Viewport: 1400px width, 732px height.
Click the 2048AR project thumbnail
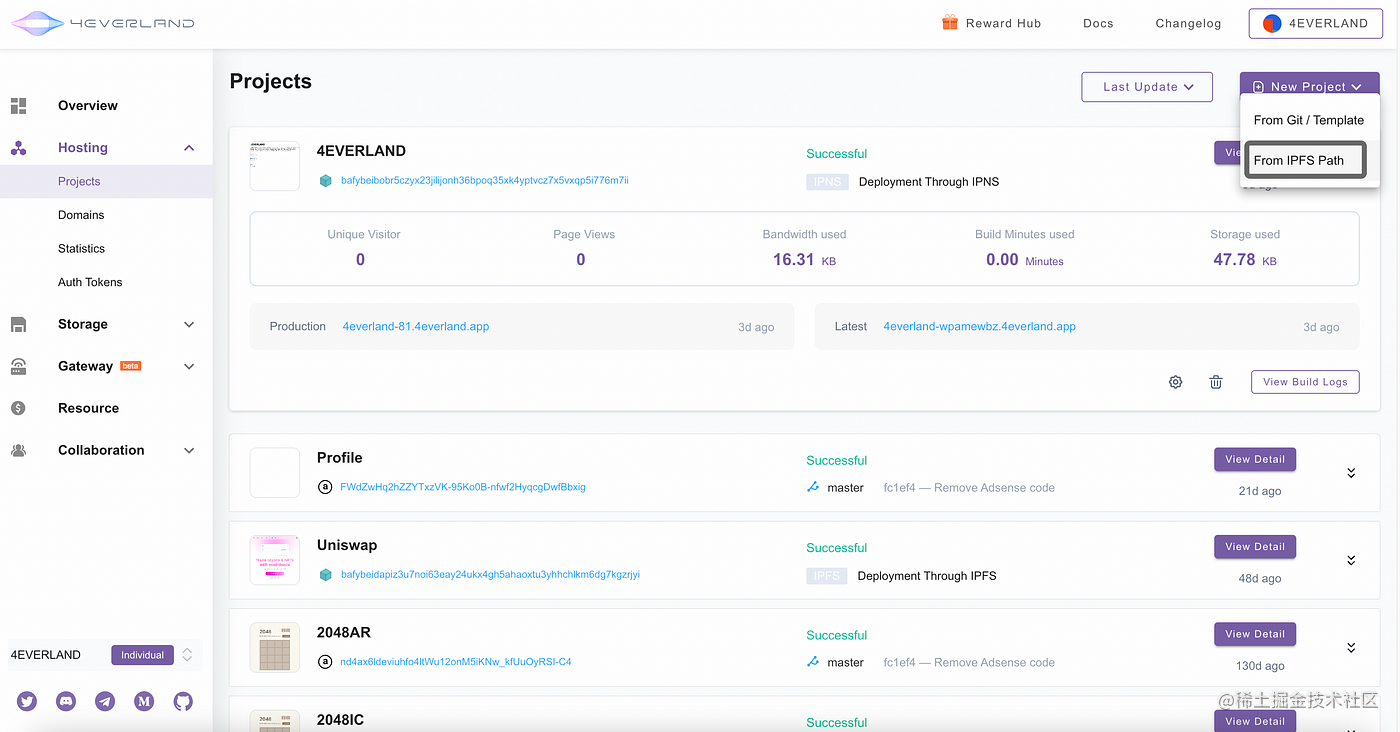[x=275, y=647]
